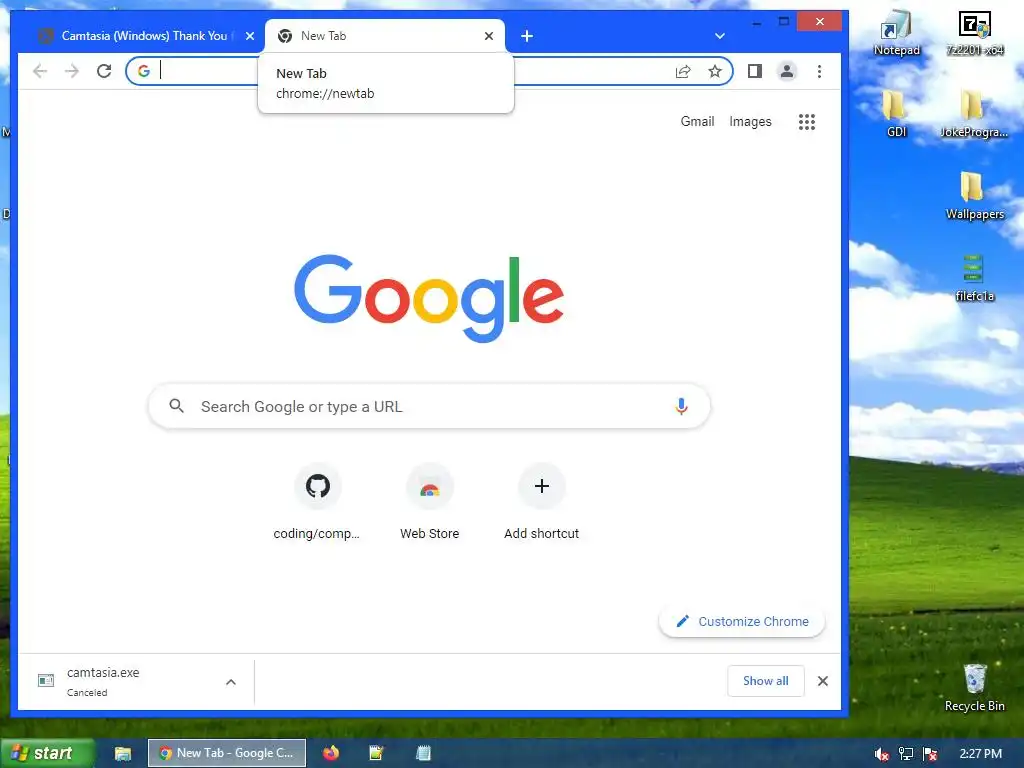Open the Gmail link
1024x768 pixels.
click(x=697, y=121)
